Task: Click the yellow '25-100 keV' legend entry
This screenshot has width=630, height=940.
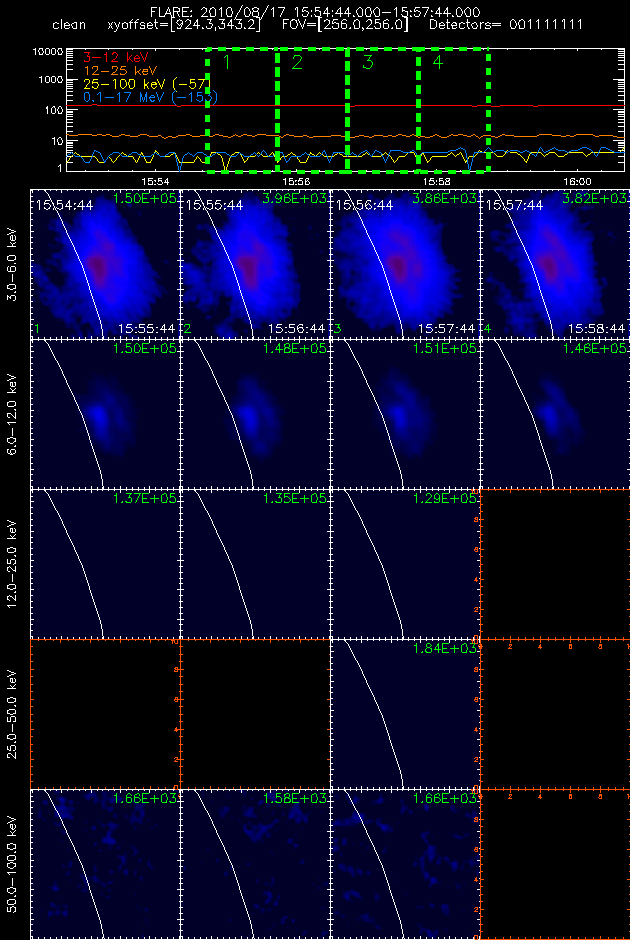Action: [x=146, y=84]
